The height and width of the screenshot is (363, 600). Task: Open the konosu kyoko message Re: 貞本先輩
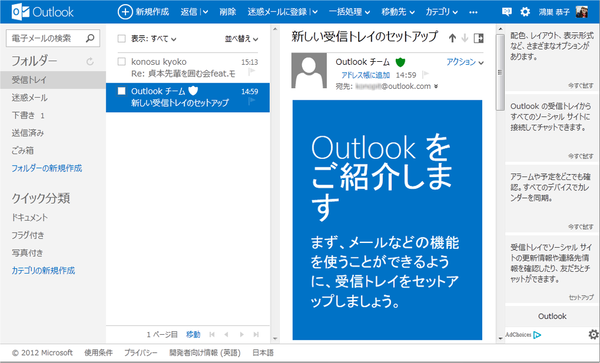[x=188, y=67]
